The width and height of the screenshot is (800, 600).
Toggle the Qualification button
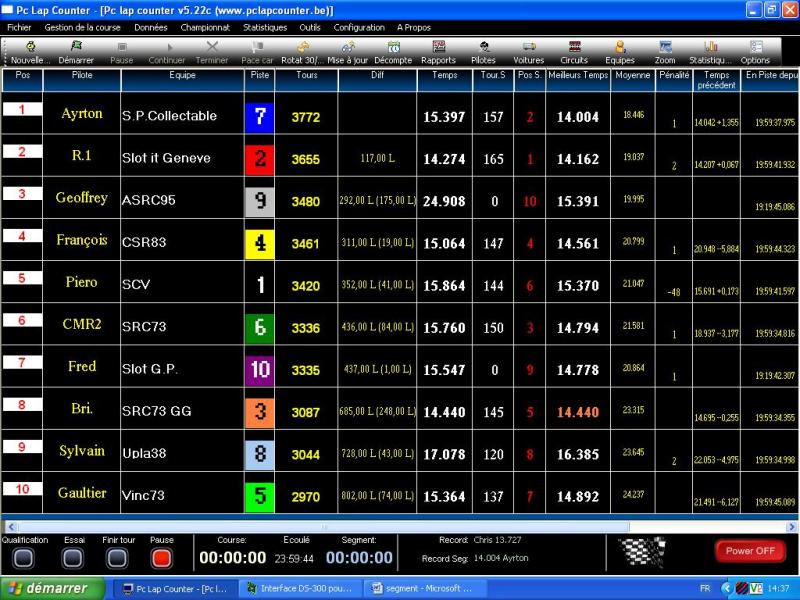point(23,558)
